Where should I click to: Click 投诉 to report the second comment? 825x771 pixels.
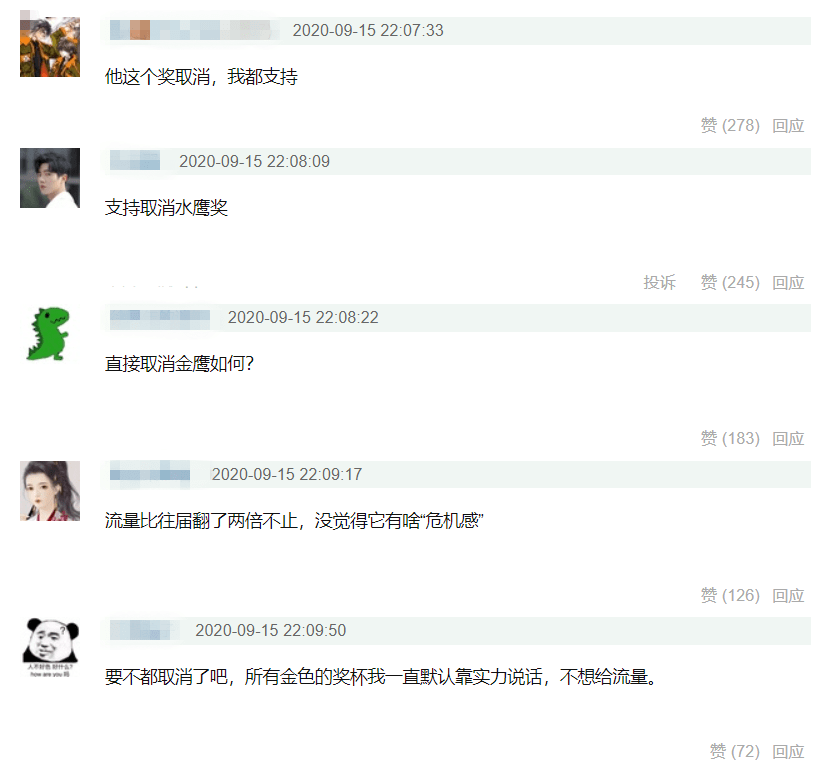(x=659, y=283)
